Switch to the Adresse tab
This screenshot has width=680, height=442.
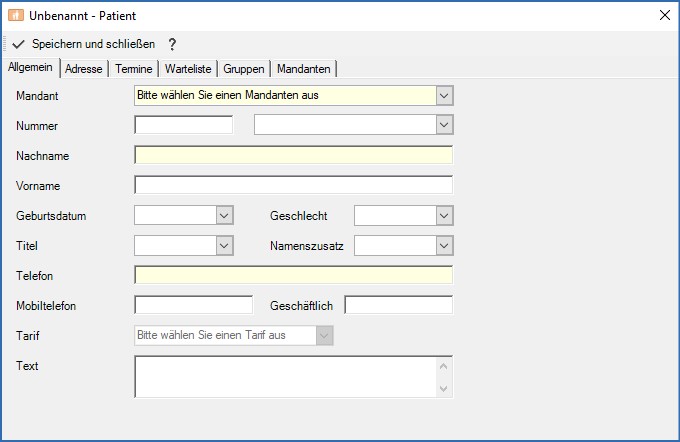[85, 69]
